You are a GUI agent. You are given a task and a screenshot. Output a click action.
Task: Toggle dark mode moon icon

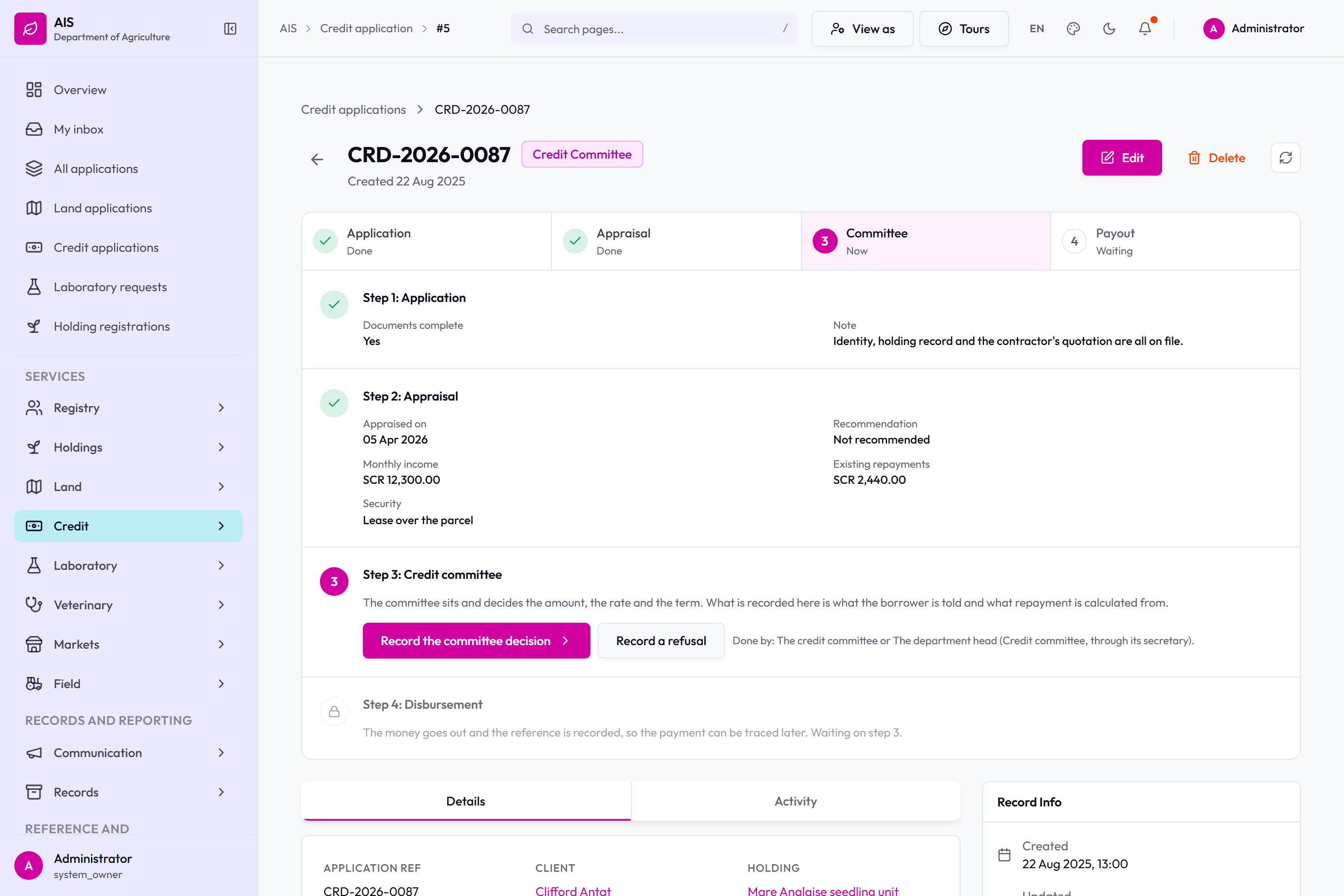(x=1109, y=29)
